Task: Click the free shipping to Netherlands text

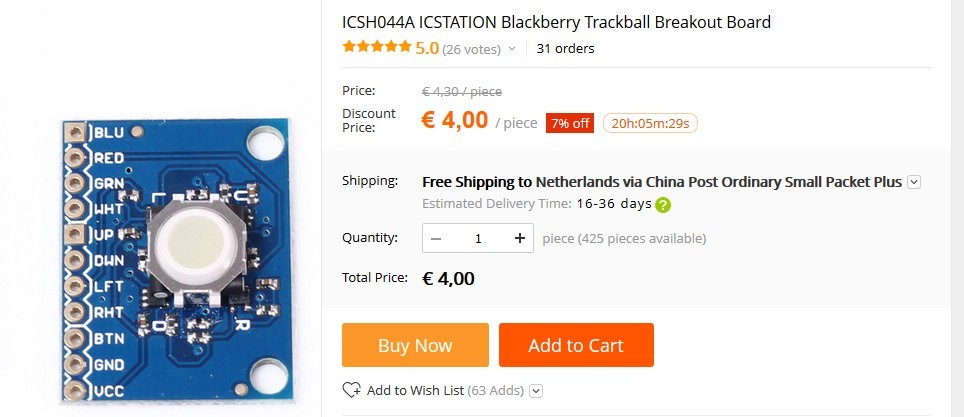Action: (x=662, y=182)
